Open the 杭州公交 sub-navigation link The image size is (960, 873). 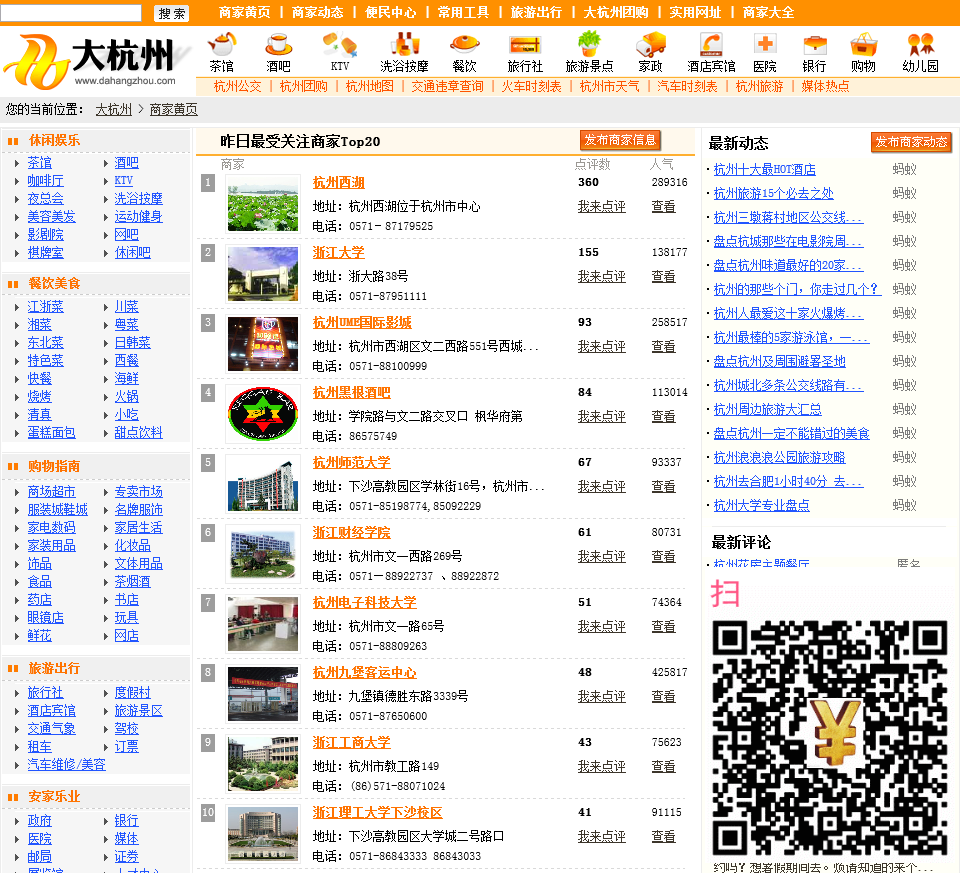tap(237, 86)
